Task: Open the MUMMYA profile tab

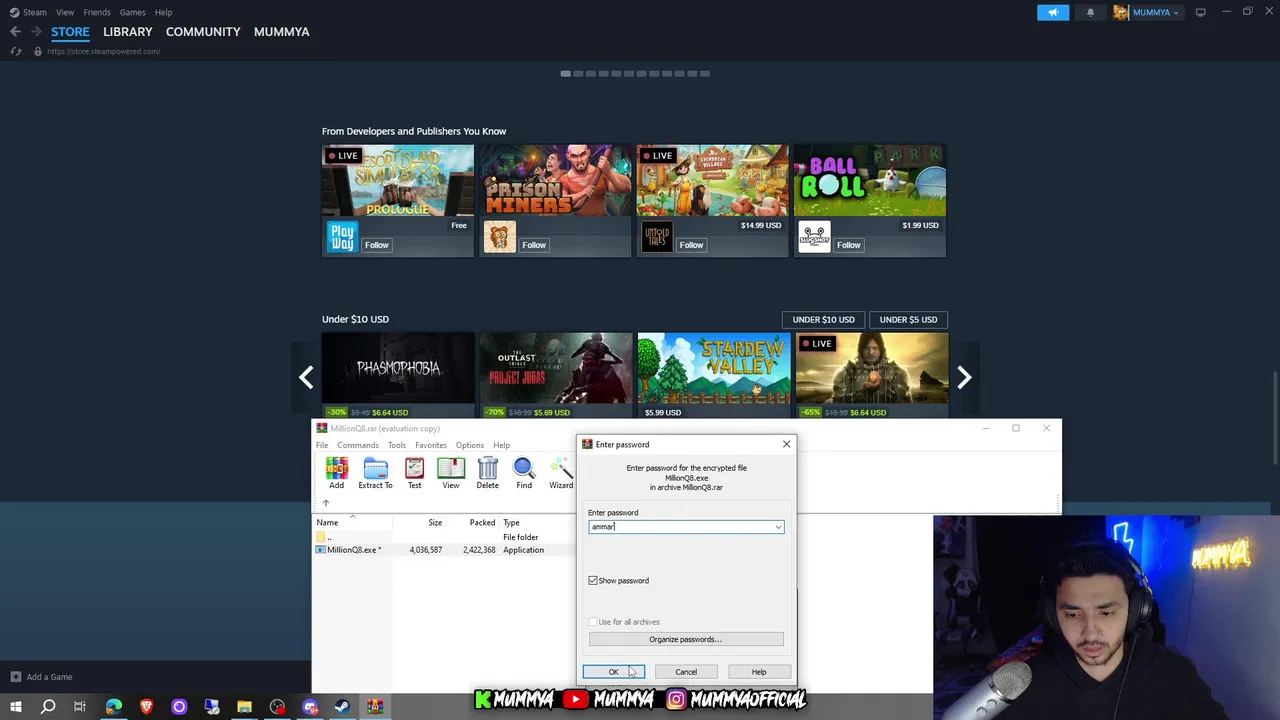Action: (x=281, y=32)
